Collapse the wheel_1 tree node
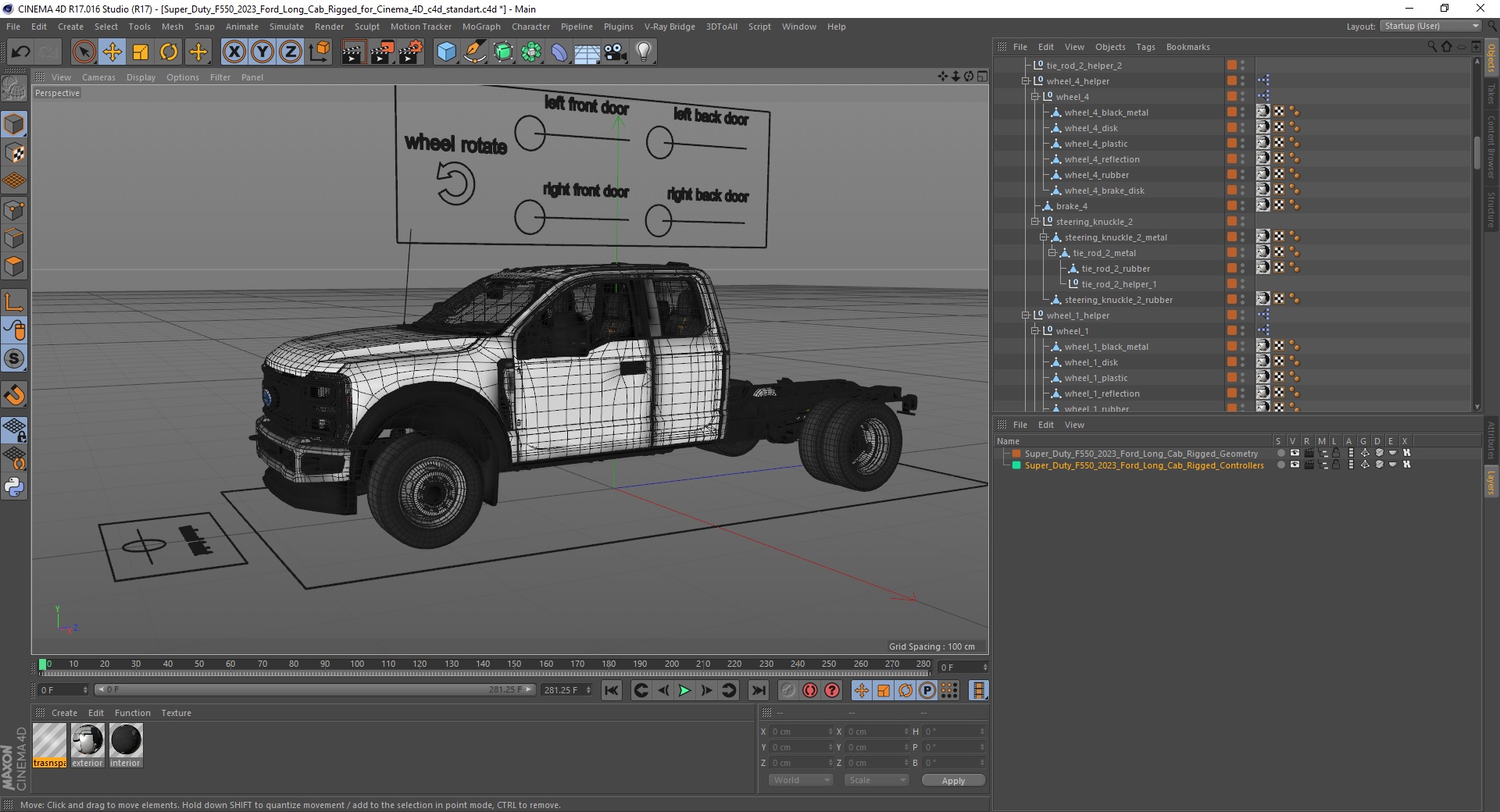Viewport: 1500px width, 812px height. coord(1034,331)
